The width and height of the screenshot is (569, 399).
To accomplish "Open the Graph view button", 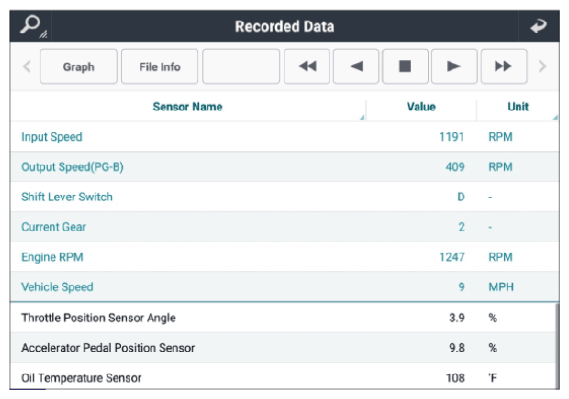I will coord(79,67).
